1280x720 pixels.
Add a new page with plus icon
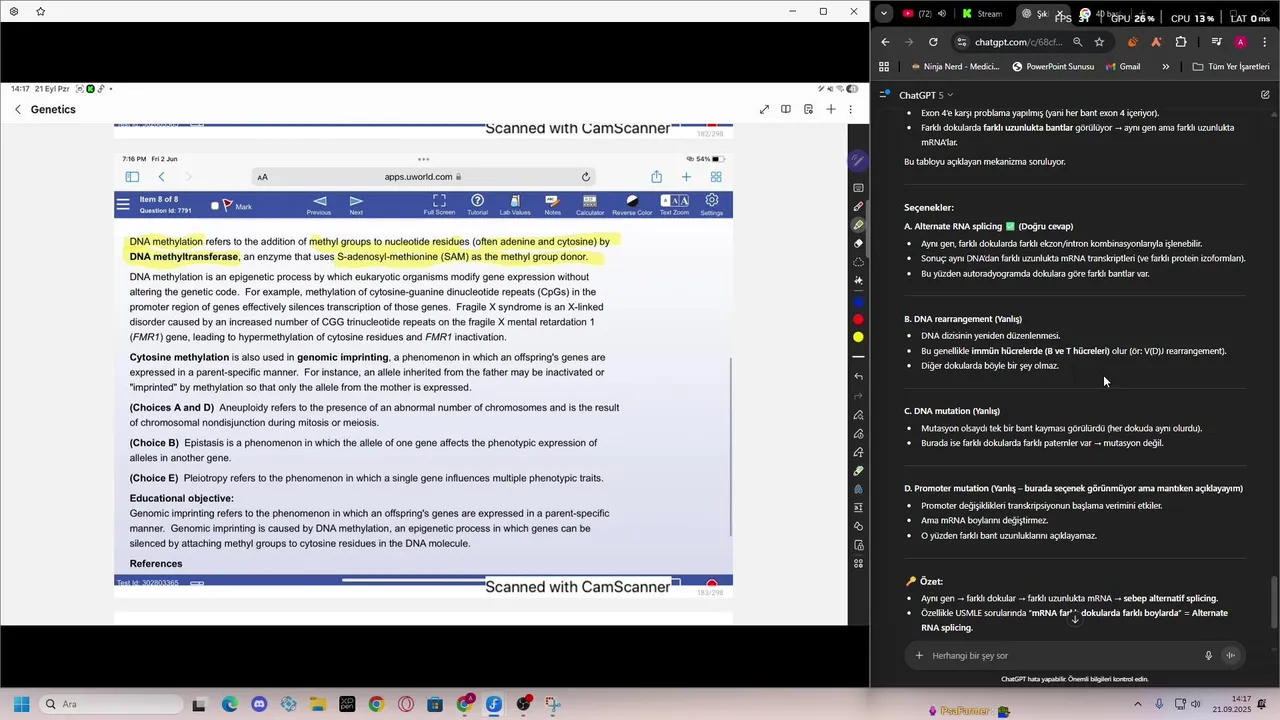coord(830,109)
